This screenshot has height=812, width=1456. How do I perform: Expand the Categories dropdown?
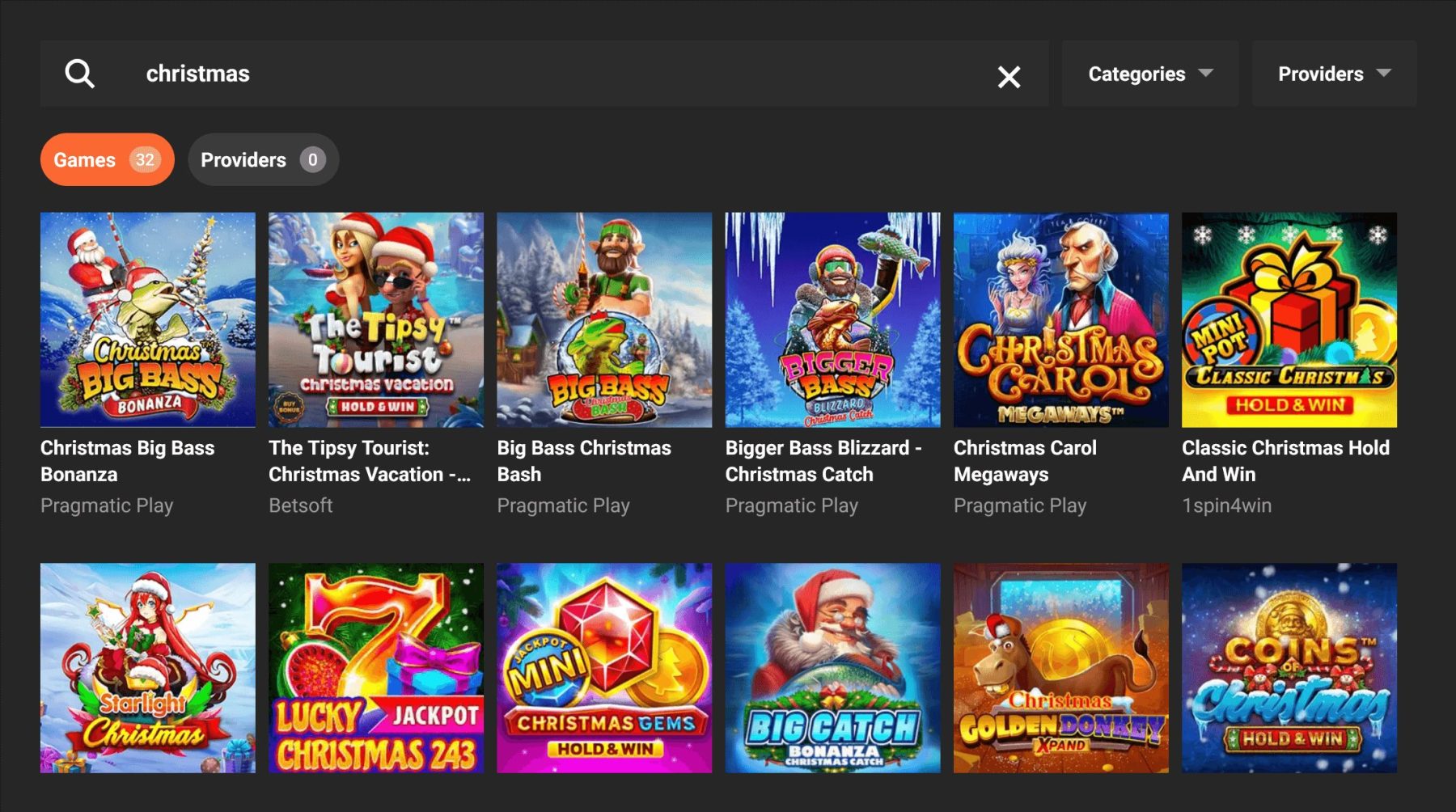coord(1149,74)
